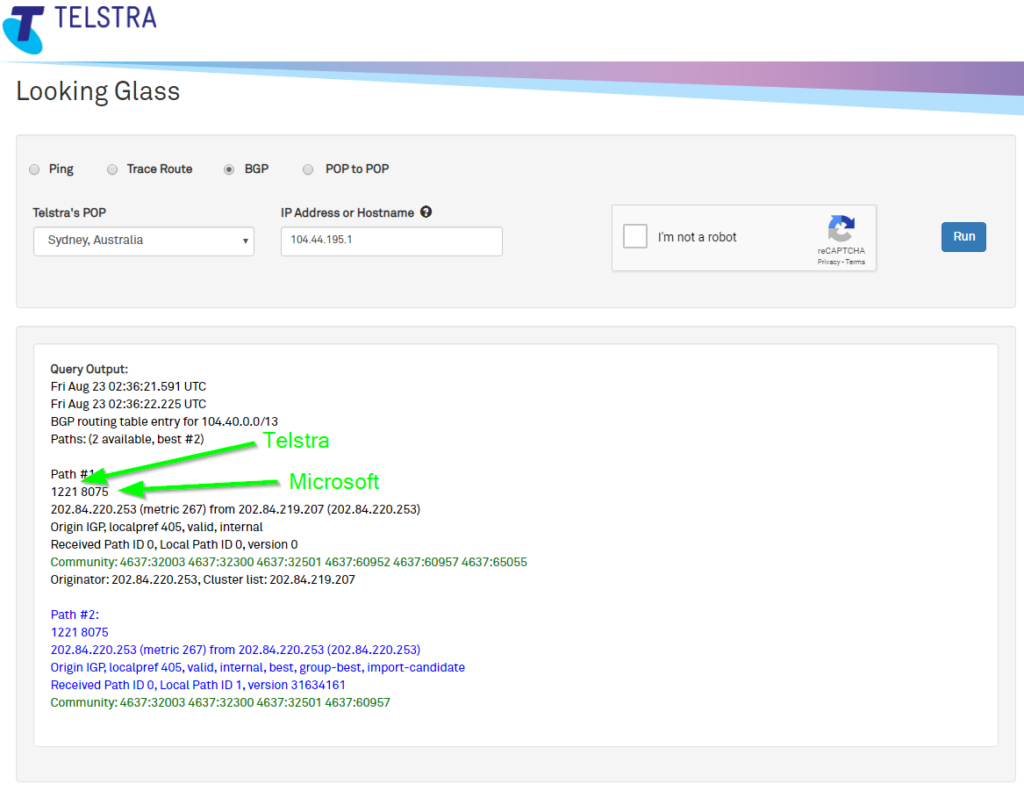
Task: Run the looking glass query
Action: tap(963, 236)
